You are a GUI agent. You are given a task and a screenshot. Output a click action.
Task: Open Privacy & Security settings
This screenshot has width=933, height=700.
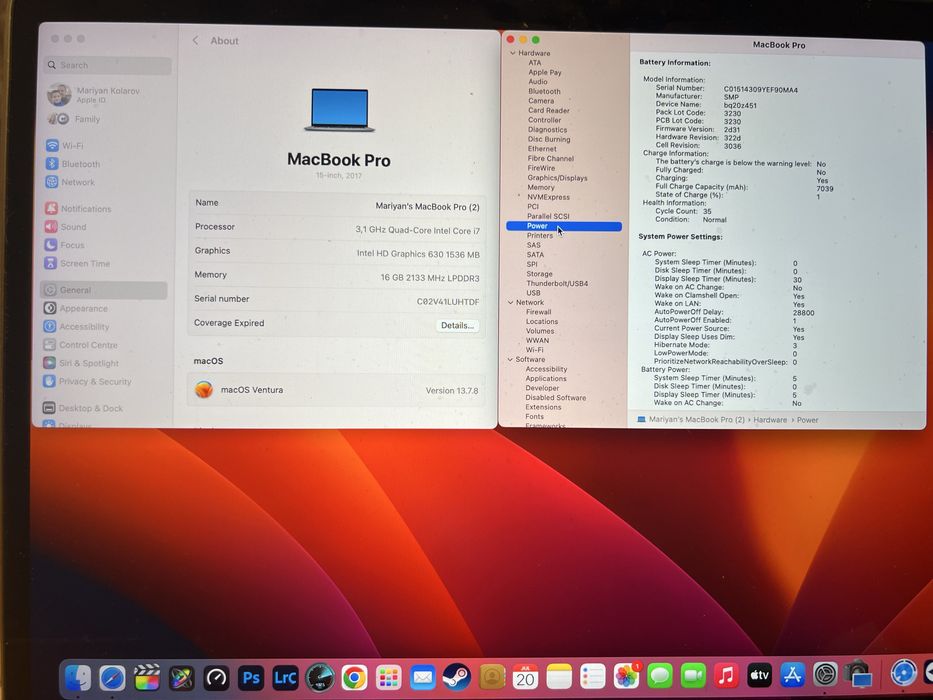[87, 381]
